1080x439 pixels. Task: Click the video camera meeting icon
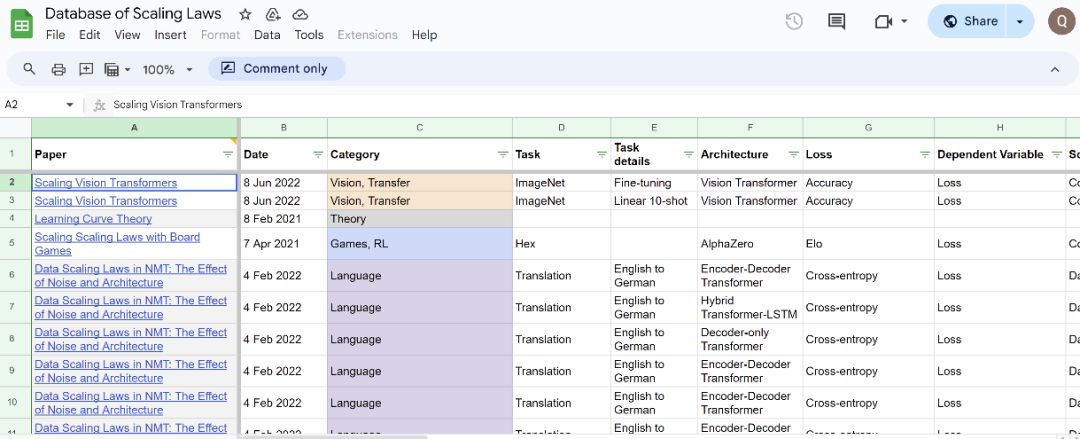pos(884,21)
